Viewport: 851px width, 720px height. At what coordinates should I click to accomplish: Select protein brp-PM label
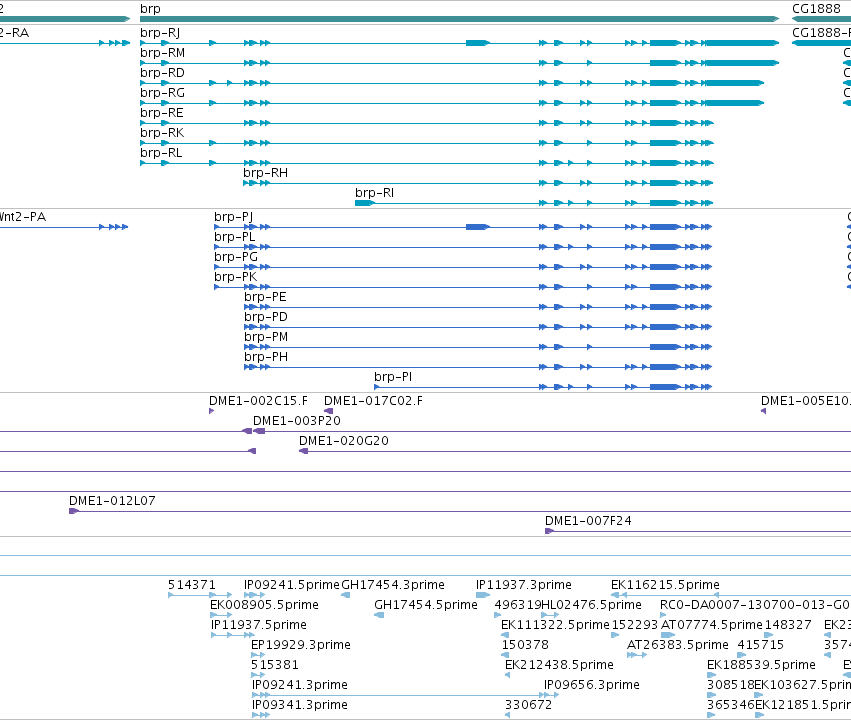pyautogui.click(x=266, y=337)
